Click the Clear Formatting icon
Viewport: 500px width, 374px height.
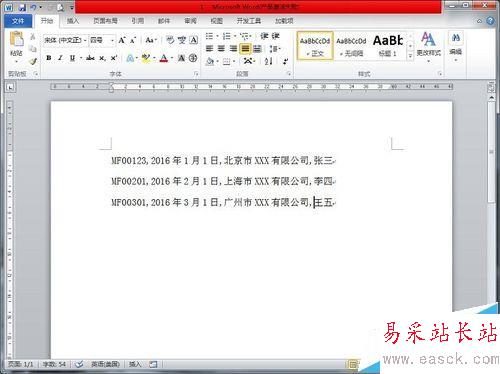pos(170,40)
